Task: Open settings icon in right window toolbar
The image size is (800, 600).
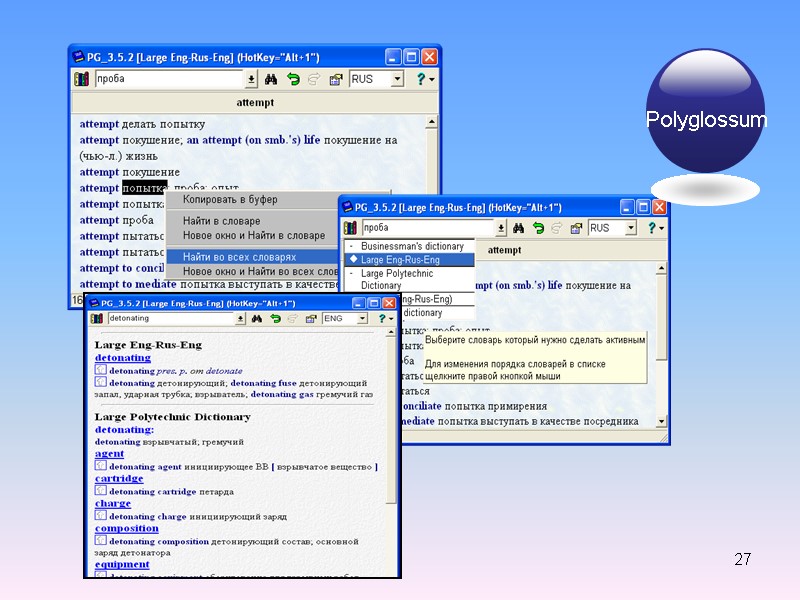Action: pyautogui.click(x=576, y=228)
